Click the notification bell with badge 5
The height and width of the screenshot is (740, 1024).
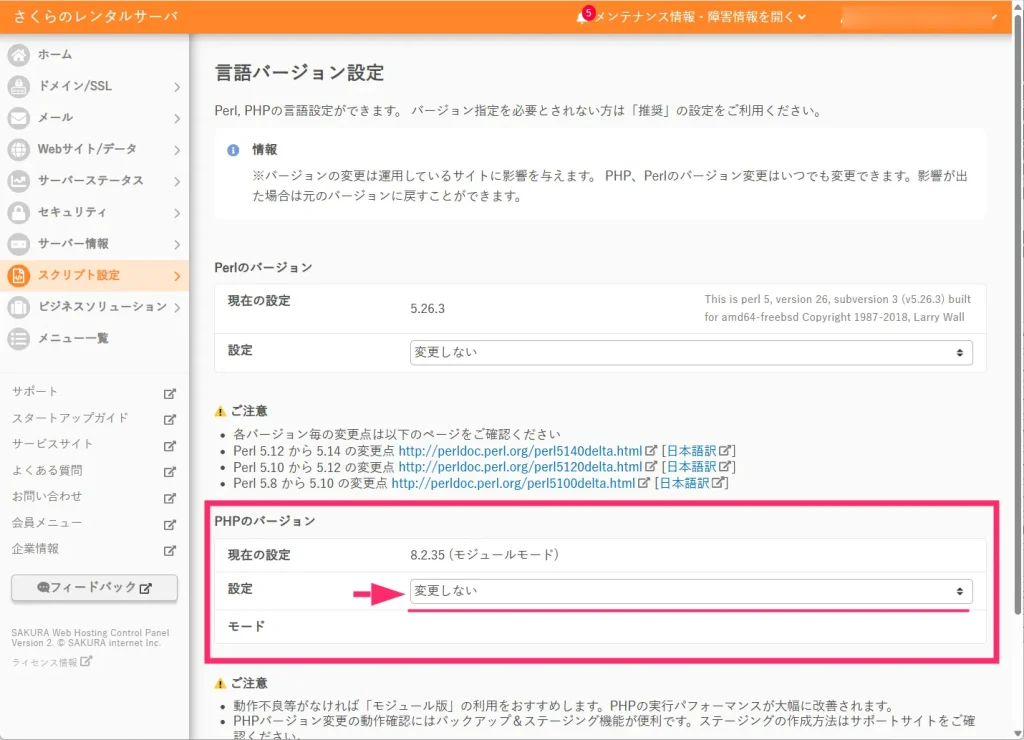click(x=584, y=16)
